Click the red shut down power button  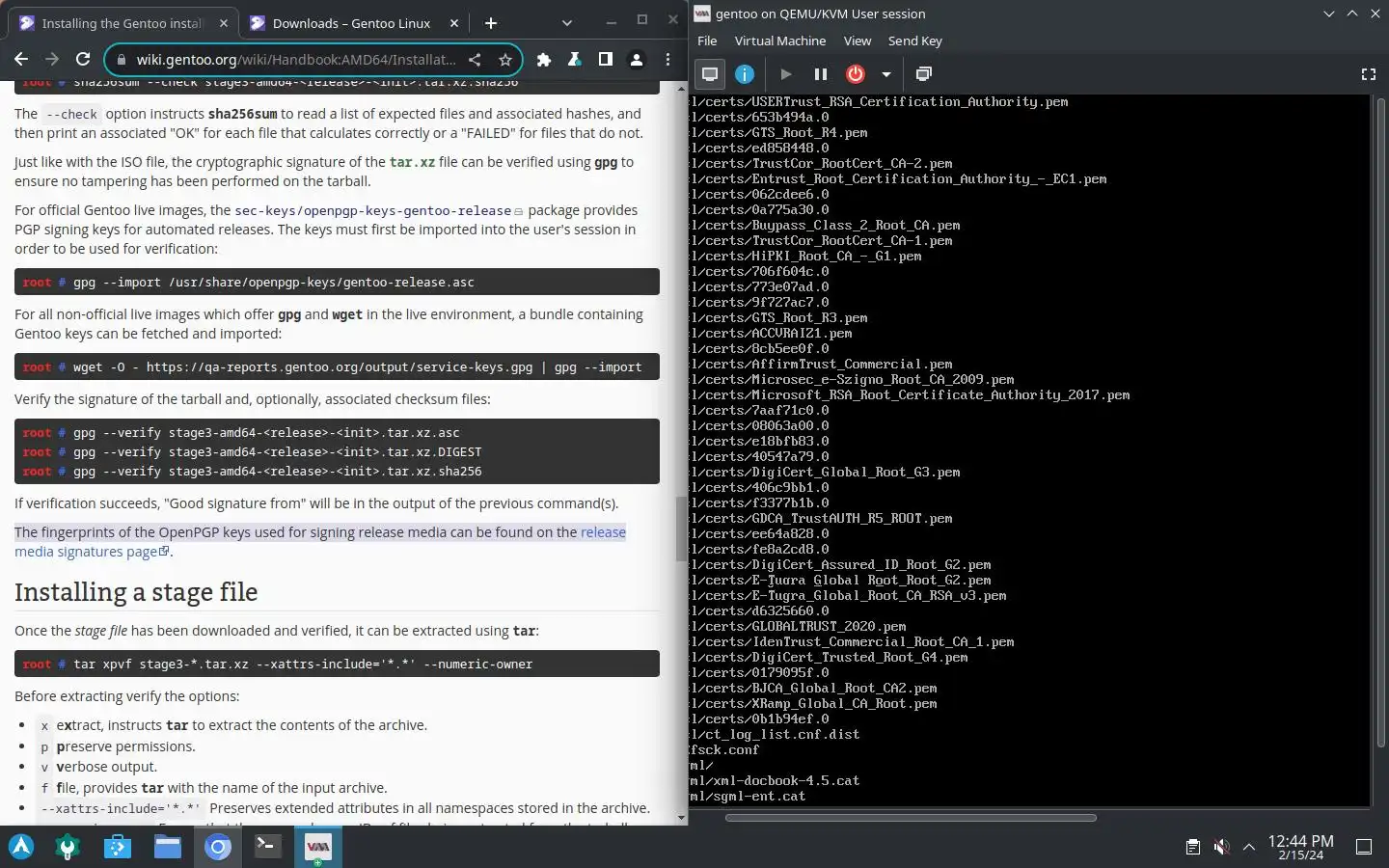click(856, 74)
